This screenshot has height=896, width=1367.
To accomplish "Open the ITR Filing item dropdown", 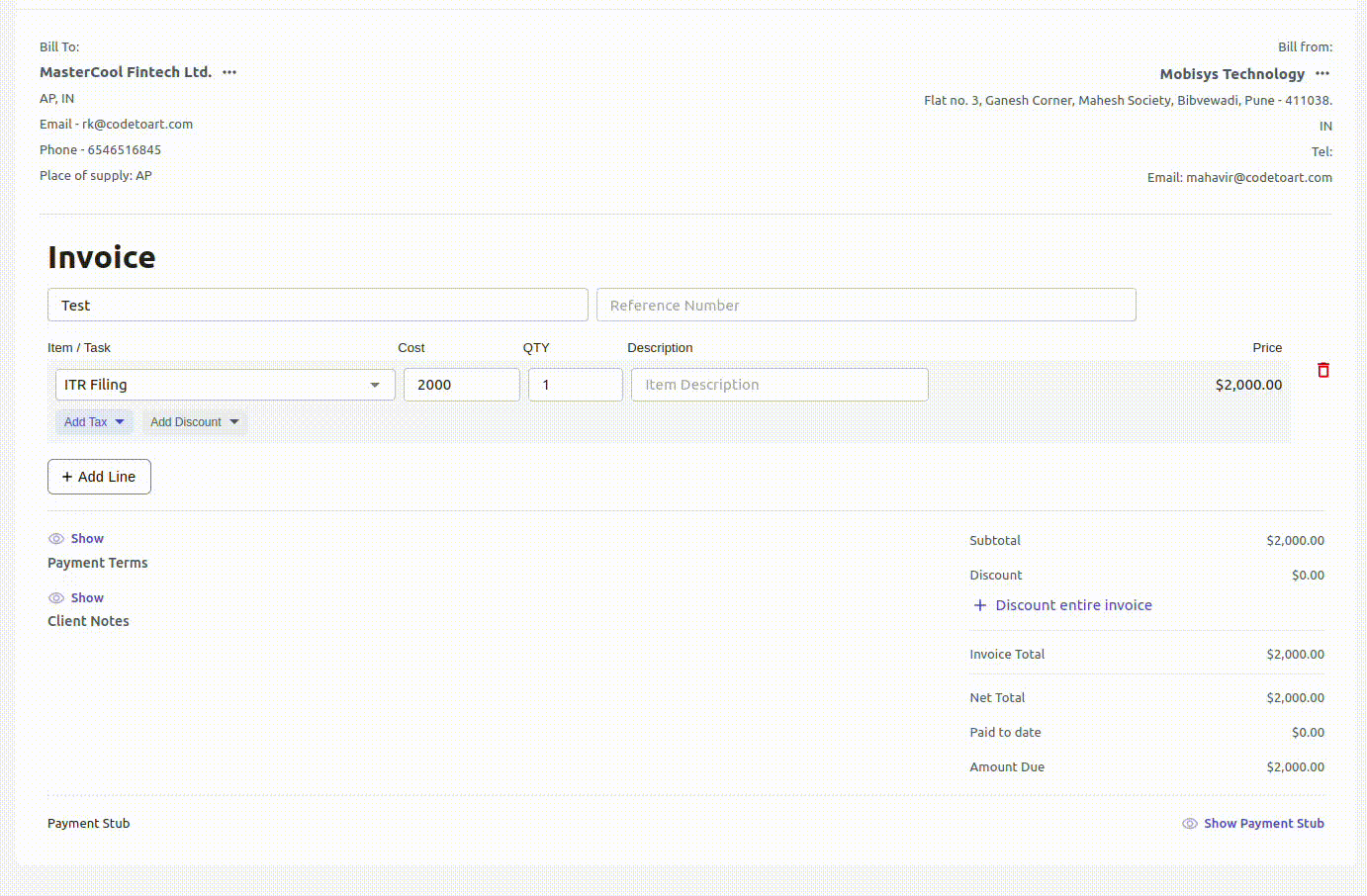I will tap(226, 385).
